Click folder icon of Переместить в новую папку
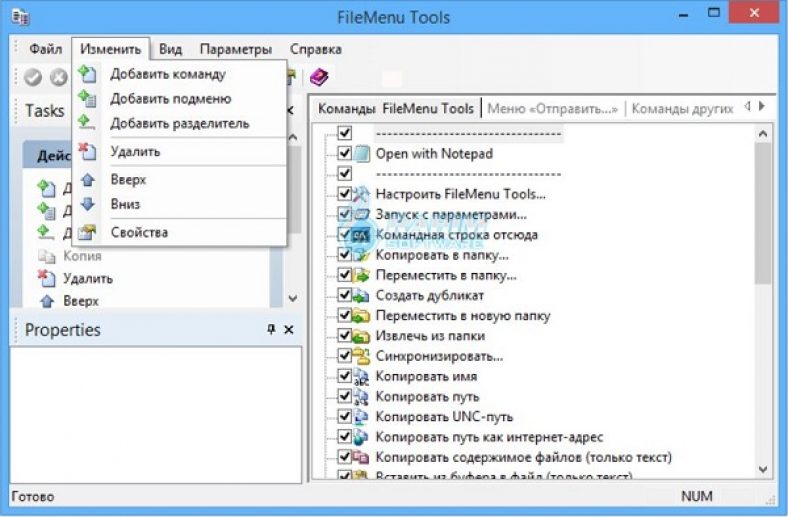 361,316
